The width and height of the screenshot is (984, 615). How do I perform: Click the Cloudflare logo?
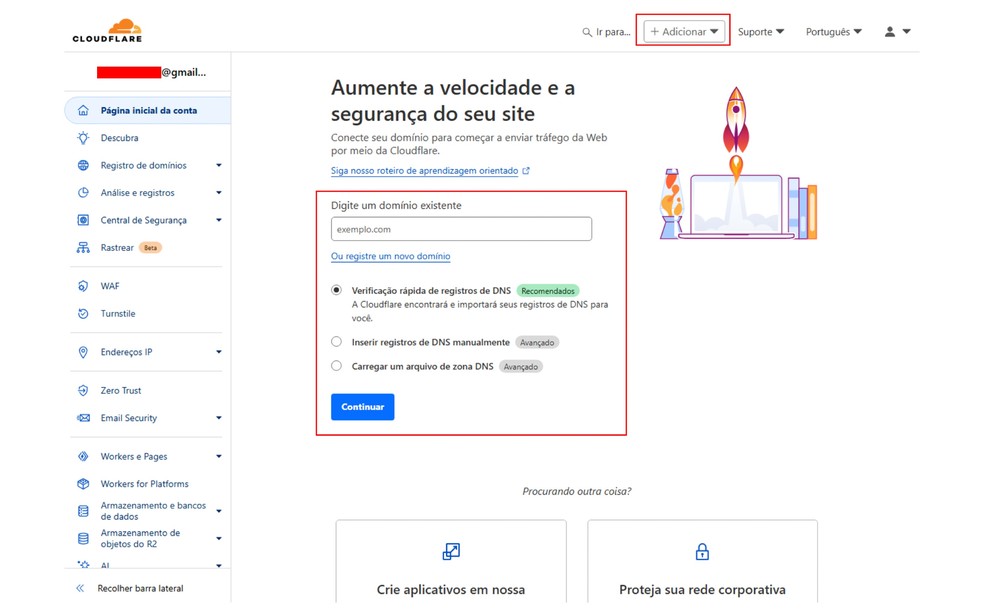coord(106,29)
